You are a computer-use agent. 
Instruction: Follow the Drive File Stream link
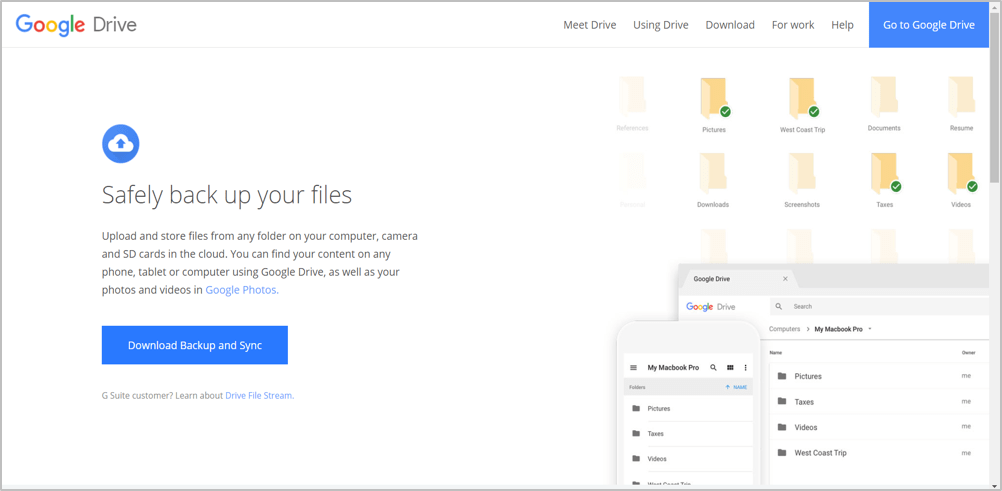click(x=259, y=396)
